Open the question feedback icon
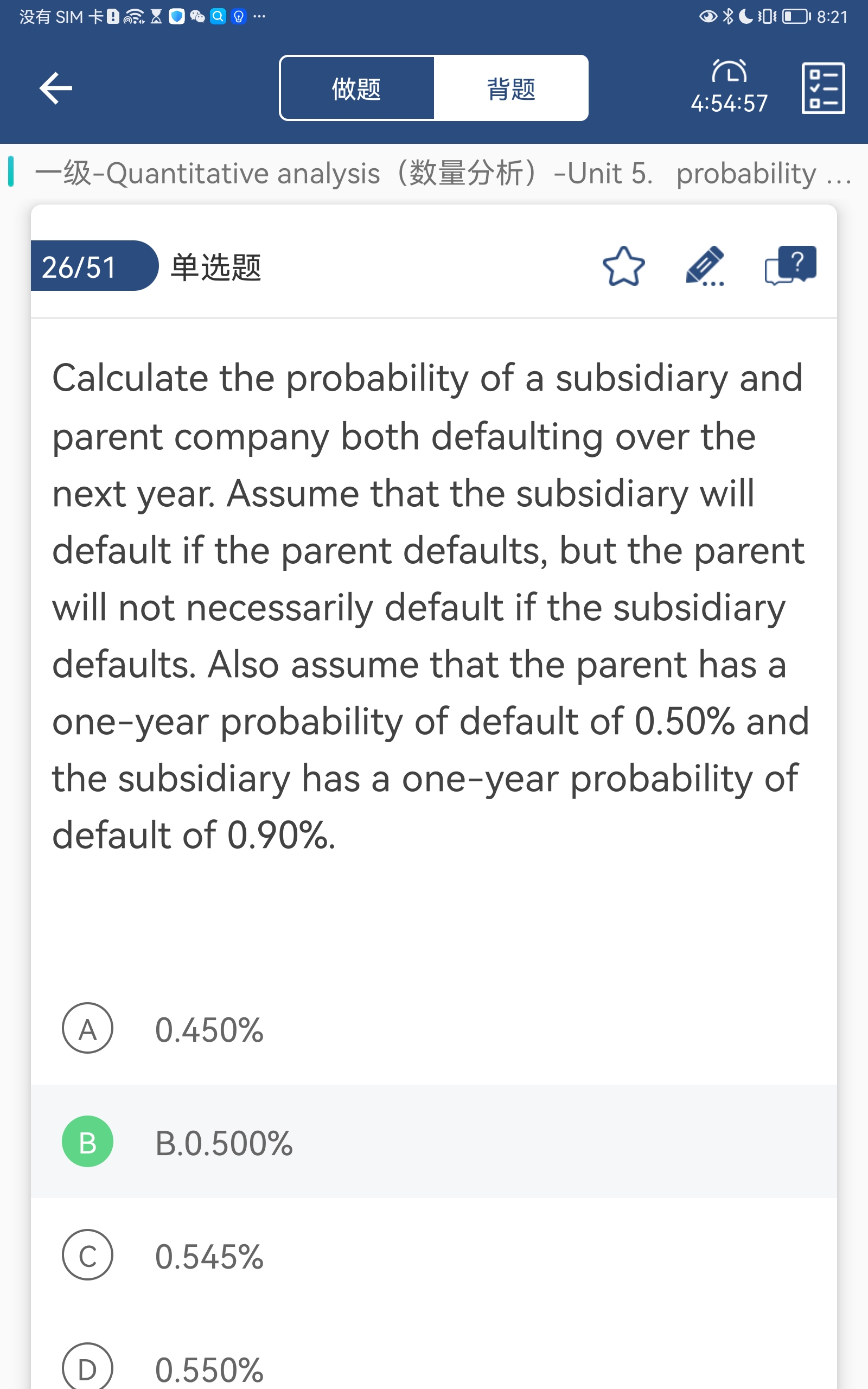Screen dimensions: 868x1389 coord(790,265)
